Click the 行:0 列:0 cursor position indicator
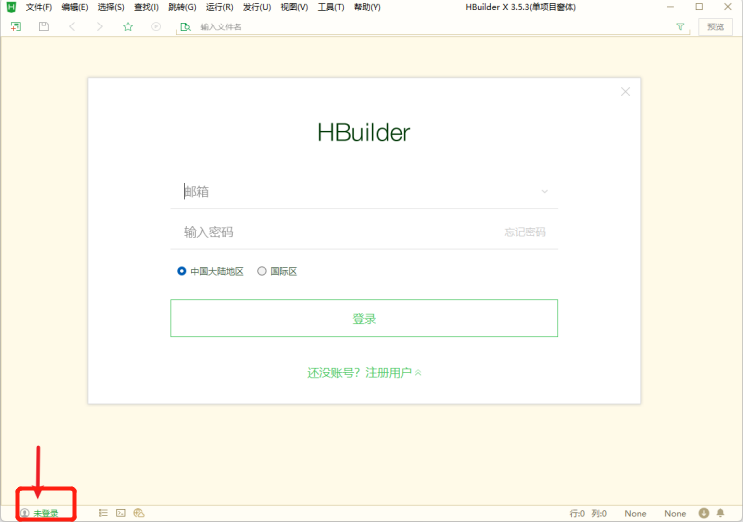The image size is (745, 523). coord(588,513)
